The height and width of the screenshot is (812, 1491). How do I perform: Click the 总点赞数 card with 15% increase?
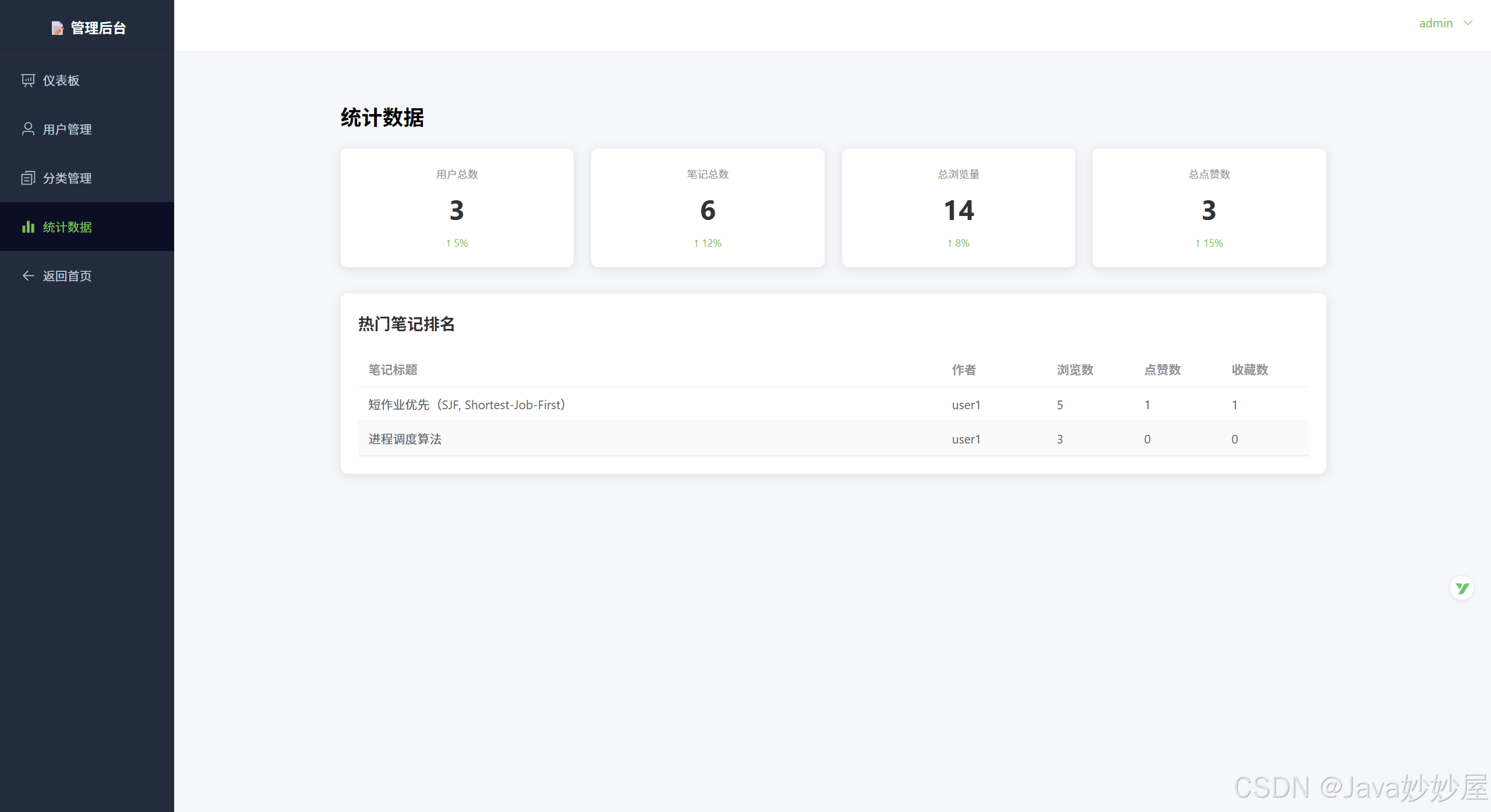tap(1209, 208)
